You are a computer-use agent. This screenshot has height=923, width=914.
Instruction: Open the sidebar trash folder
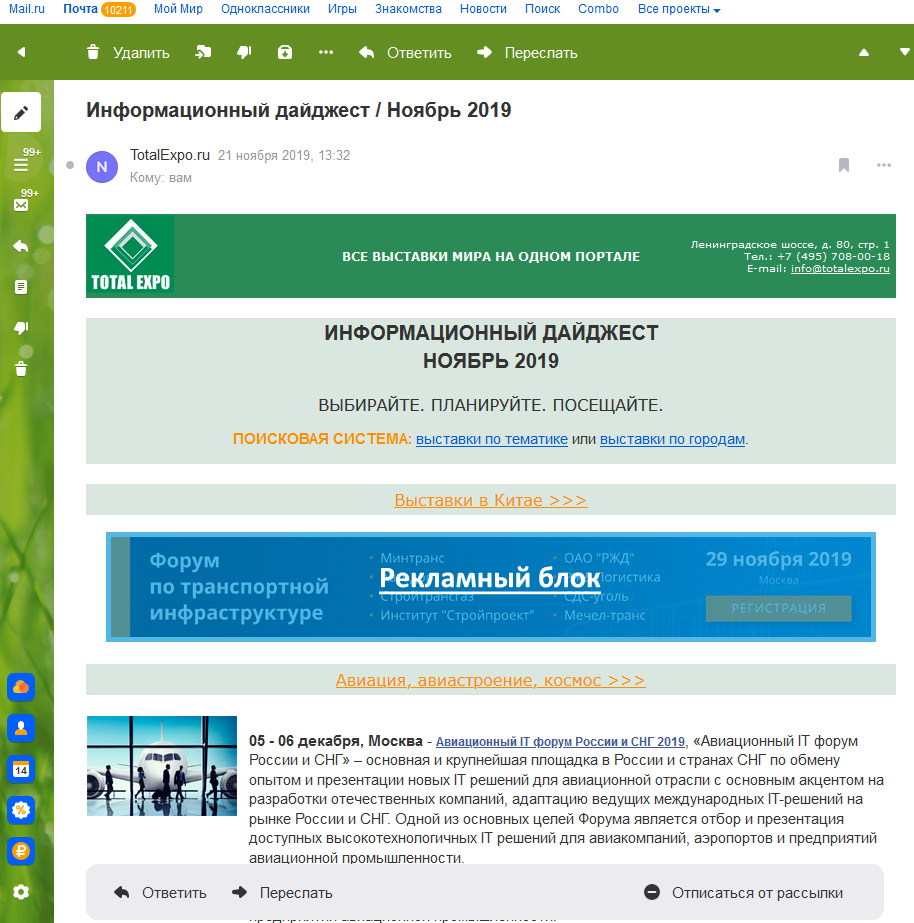[x=21, y=368]
